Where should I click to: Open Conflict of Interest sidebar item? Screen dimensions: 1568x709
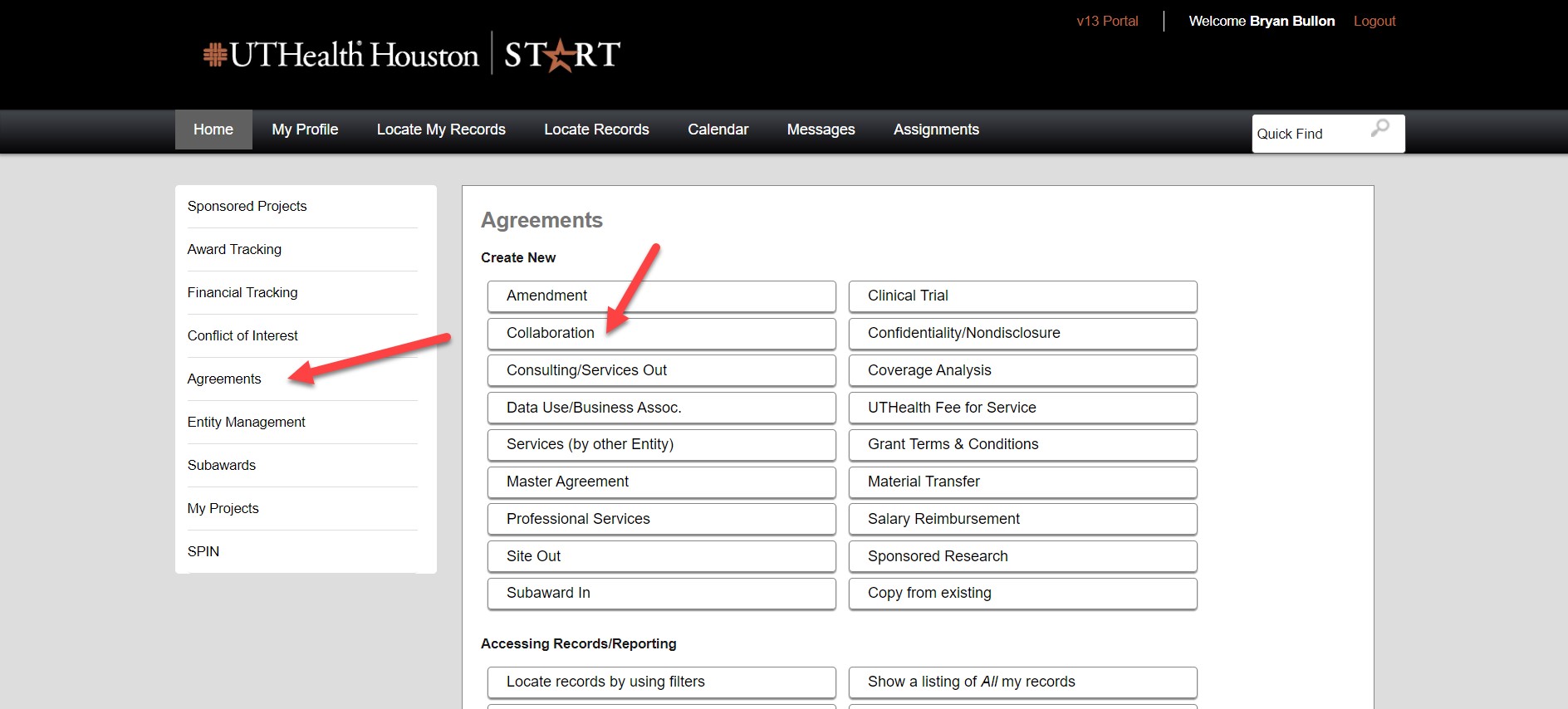pyautogui.click(x=243, y=335)
